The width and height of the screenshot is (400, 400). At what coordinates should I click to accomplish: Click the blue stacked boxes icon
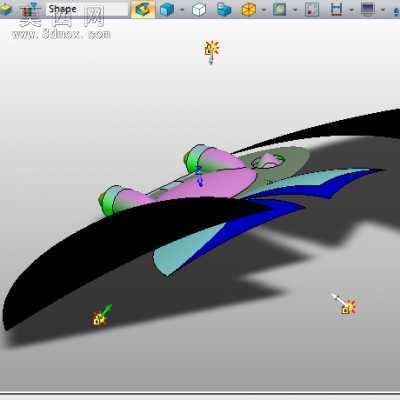(224, 9)
